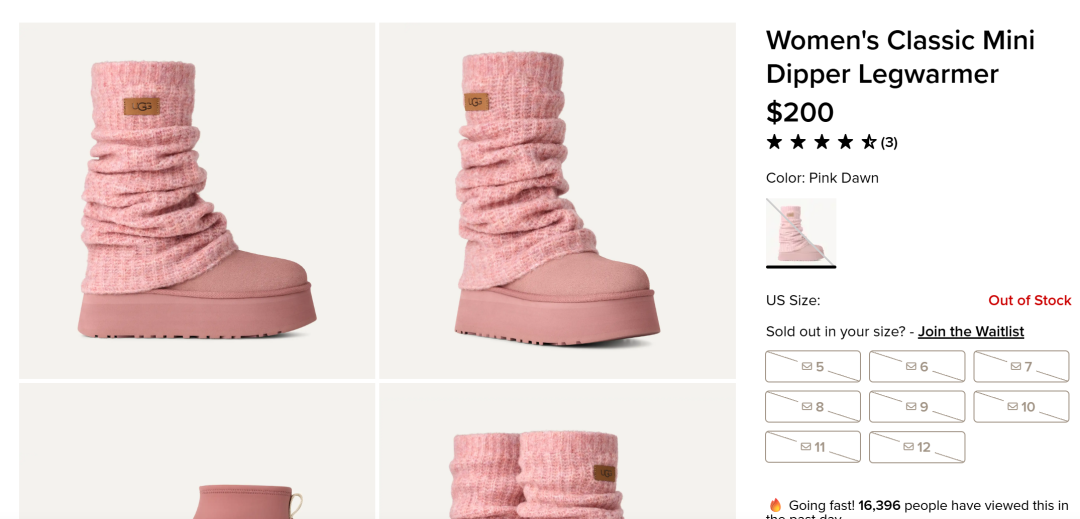This screenshot has height=519, width=1080.
Task: Select US size 8
Action: coord(813,406)
